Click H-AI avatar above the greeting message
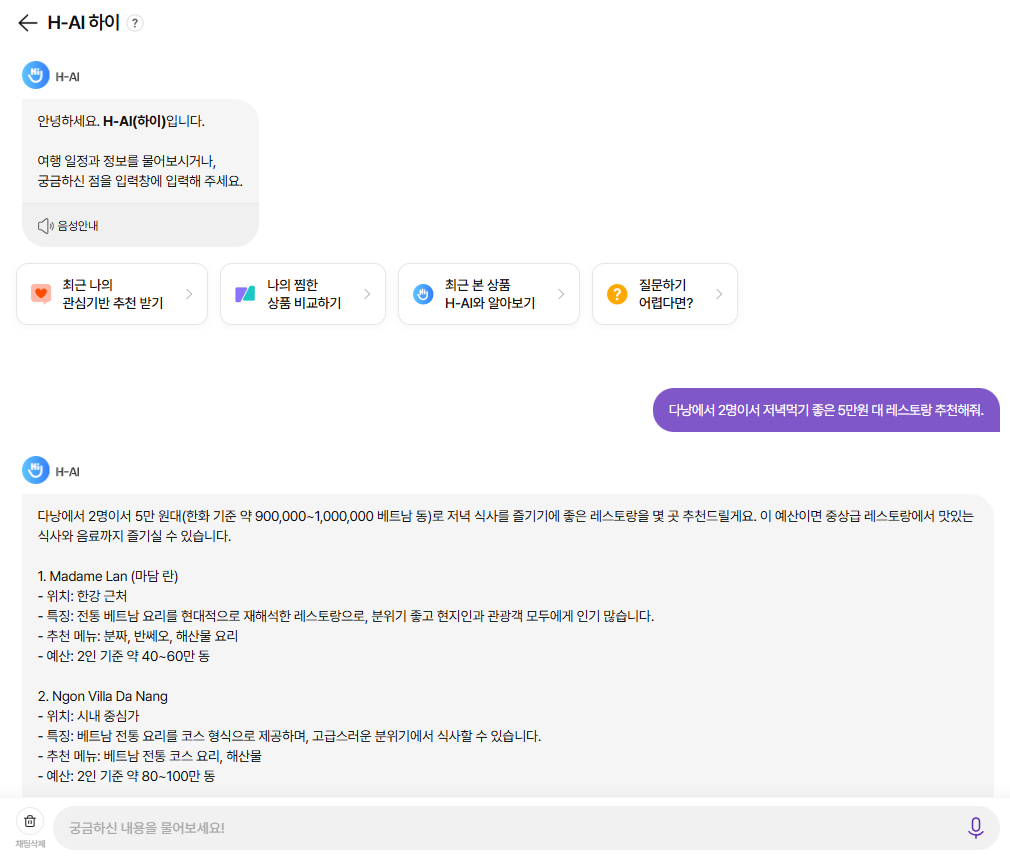 pos(35,75)
